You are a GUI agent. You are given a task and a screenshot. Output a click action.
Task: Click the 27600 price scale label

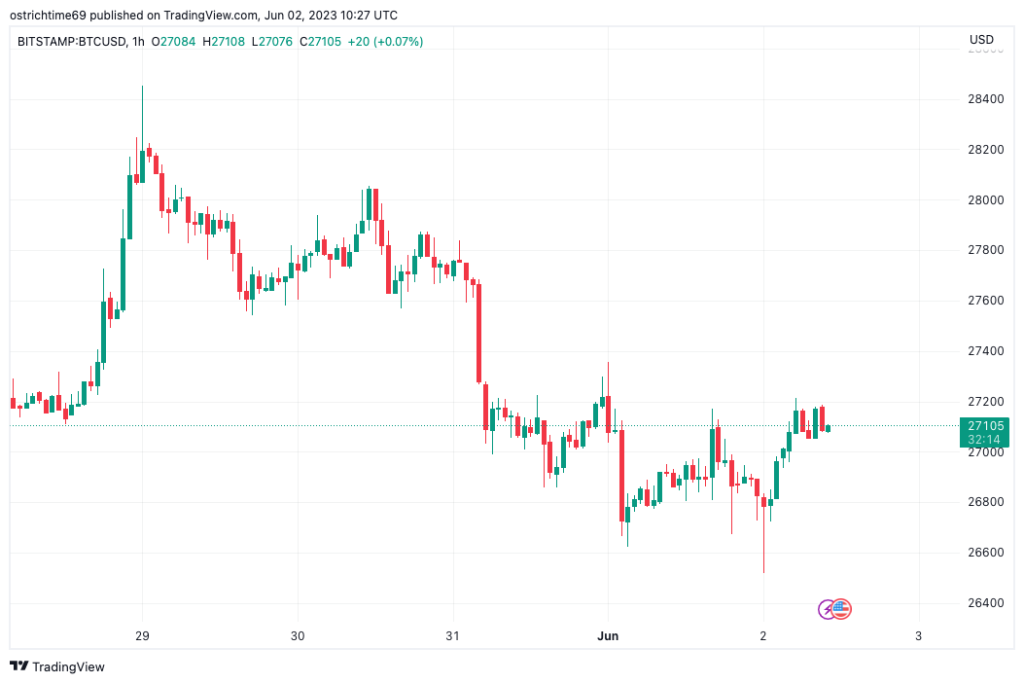click(982, 301)
